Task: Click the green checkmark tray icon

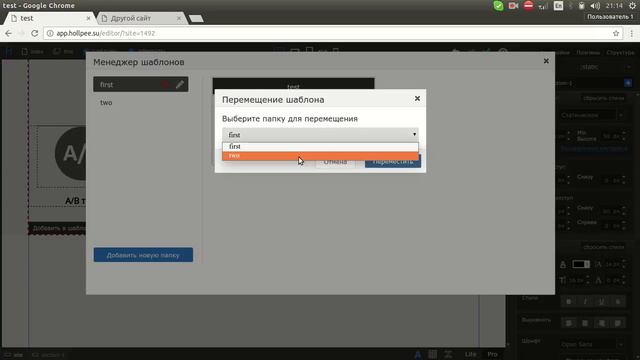Action: [x=498, y=6]
